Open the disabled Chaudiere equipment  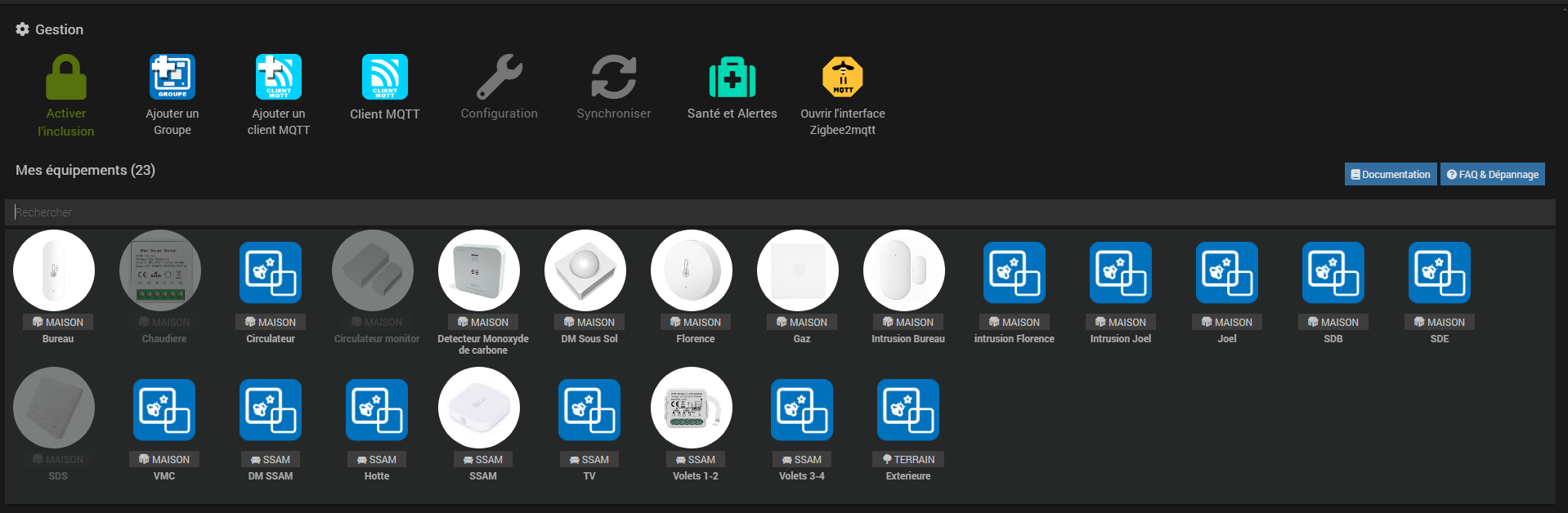[x=160, y=270]
